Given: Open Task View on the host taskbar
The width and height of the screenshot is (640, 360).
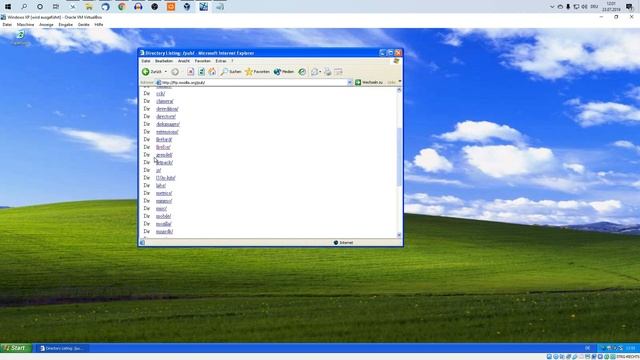Looking at the screenshot, I should point(56,7).
